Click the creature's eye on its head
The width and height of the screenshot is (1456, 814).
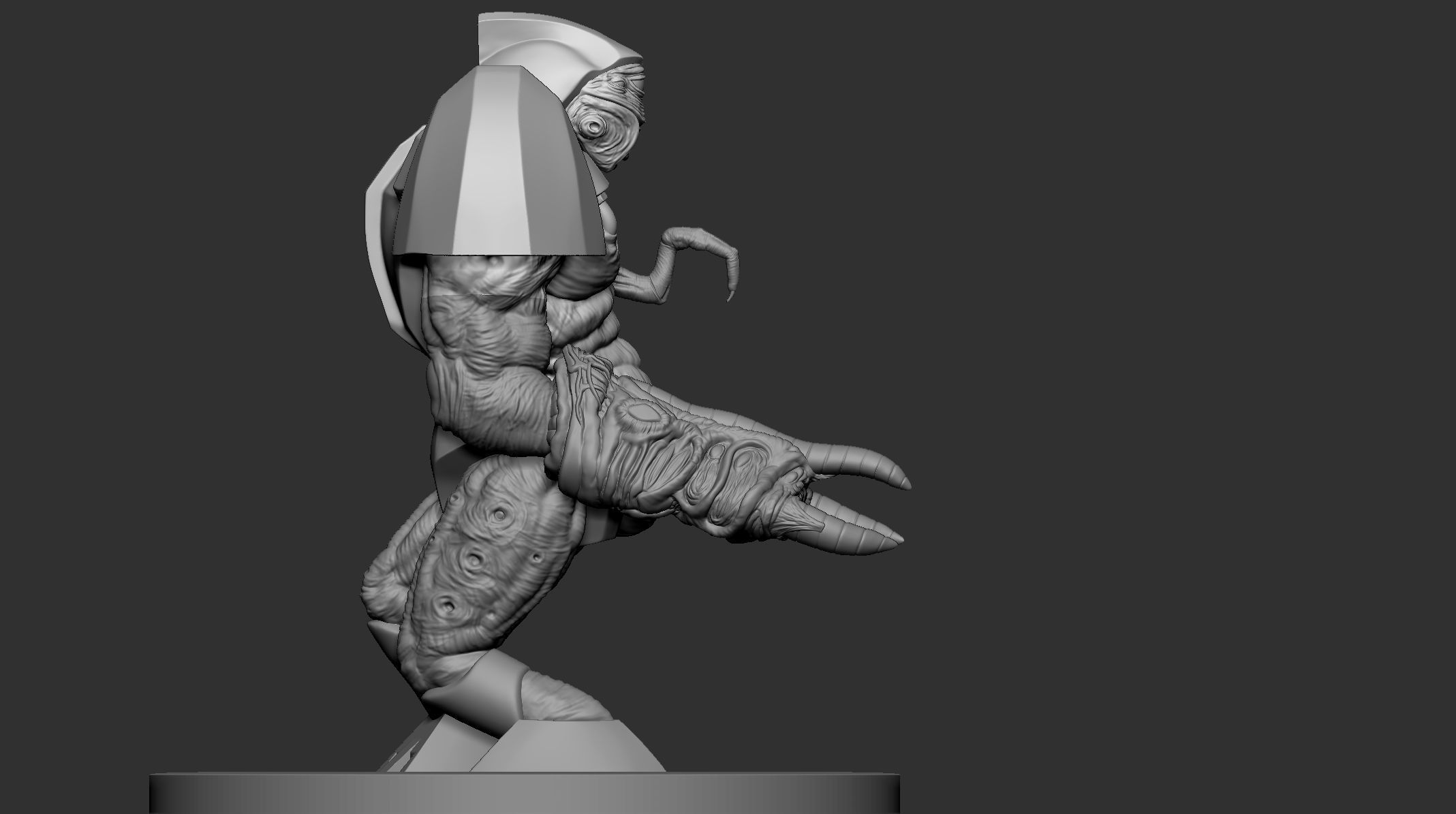click(595, 126)
